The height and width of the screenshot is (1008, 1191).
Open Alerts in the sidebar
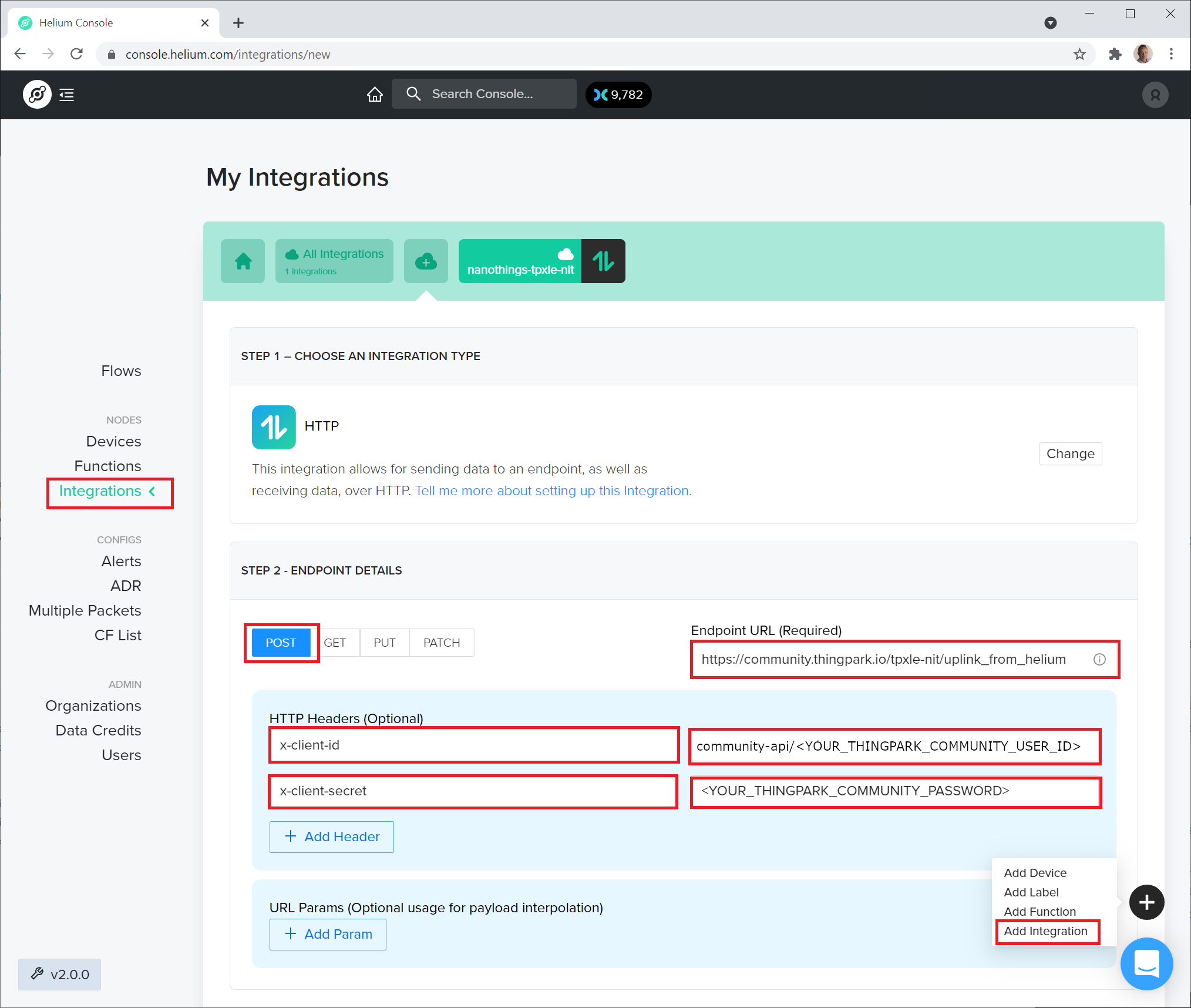point(121,562)
